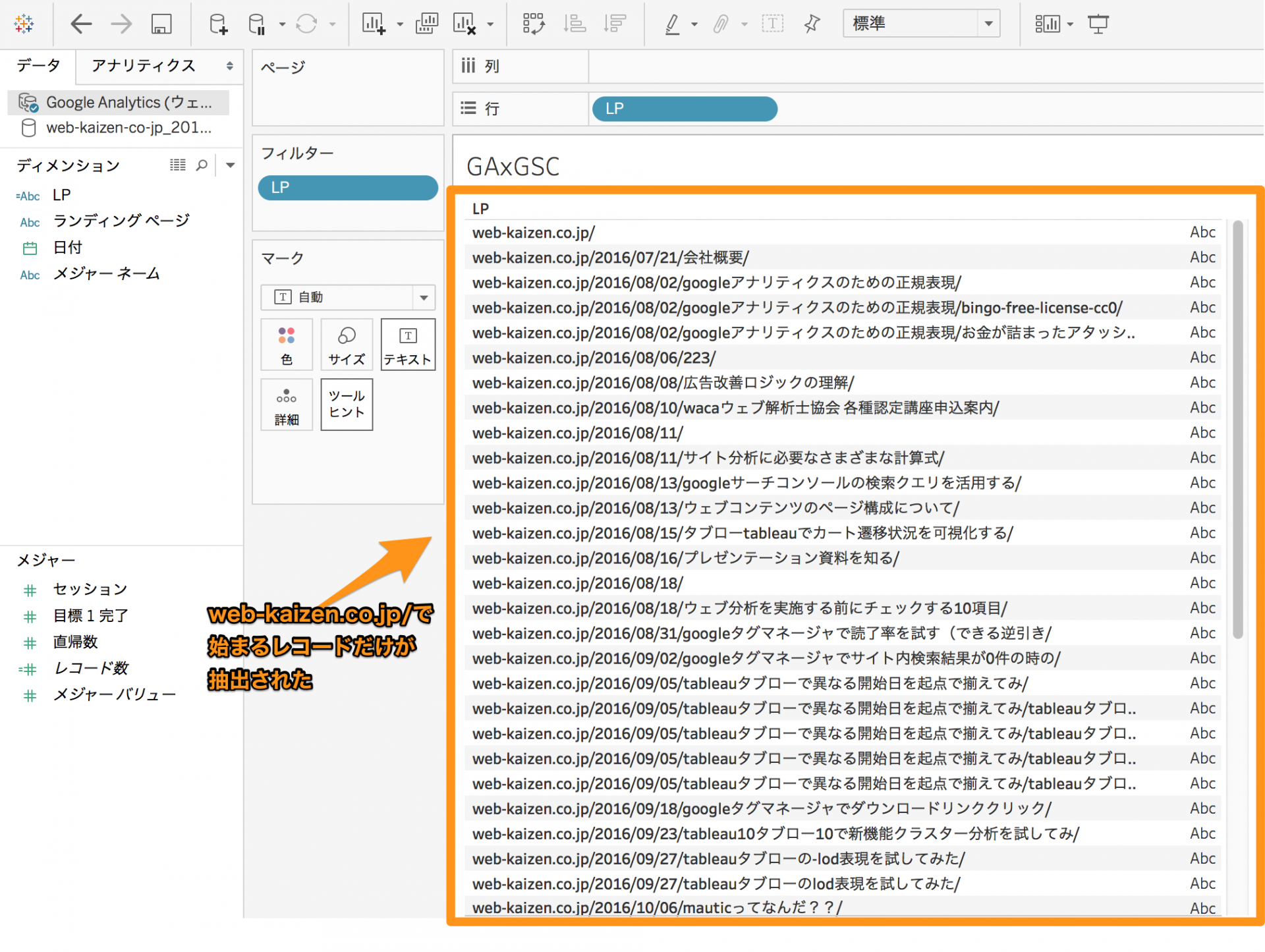Image resolution: width=1265 pixels, height=952 pixels.
Task: Open the Tooltip marks card
Action: click(347, 405)
